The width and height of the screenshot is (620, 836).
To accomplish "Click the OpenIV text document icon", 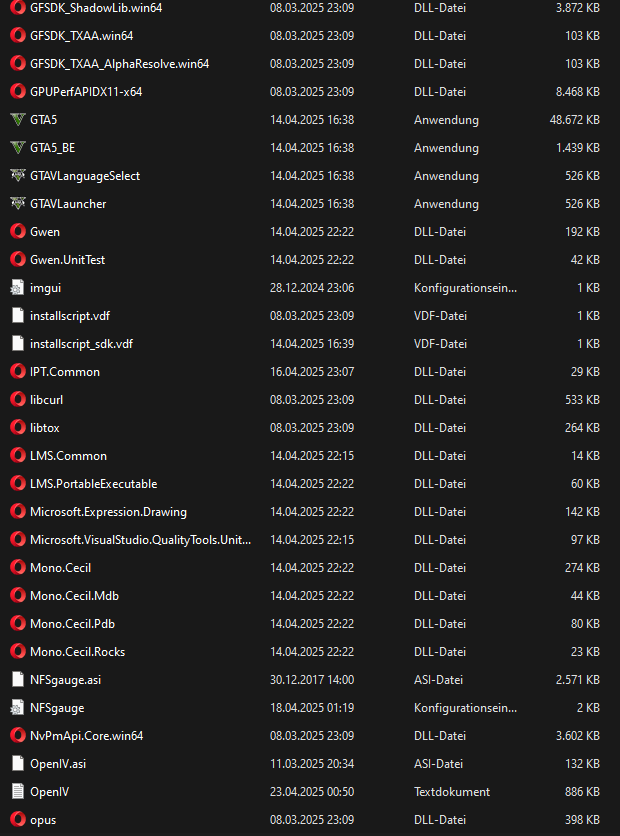I will 17,792.
